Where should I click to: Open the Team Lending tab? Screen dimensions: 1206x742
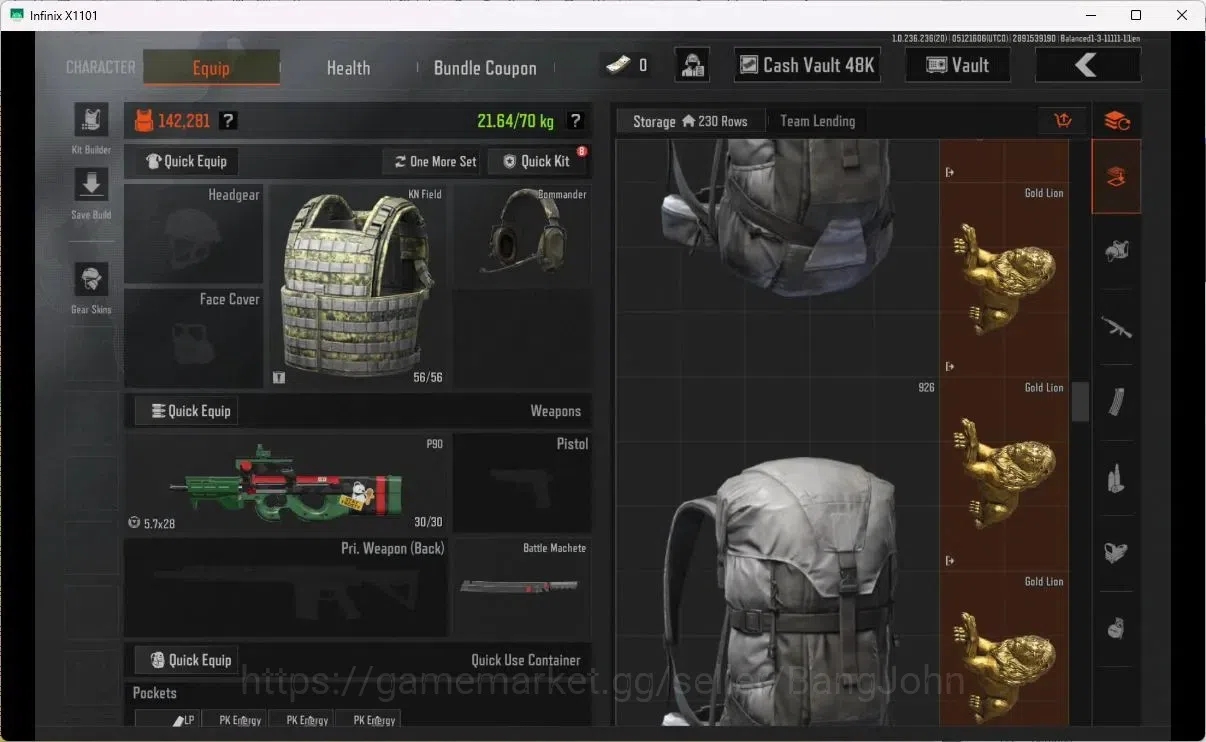click(817, 121)
